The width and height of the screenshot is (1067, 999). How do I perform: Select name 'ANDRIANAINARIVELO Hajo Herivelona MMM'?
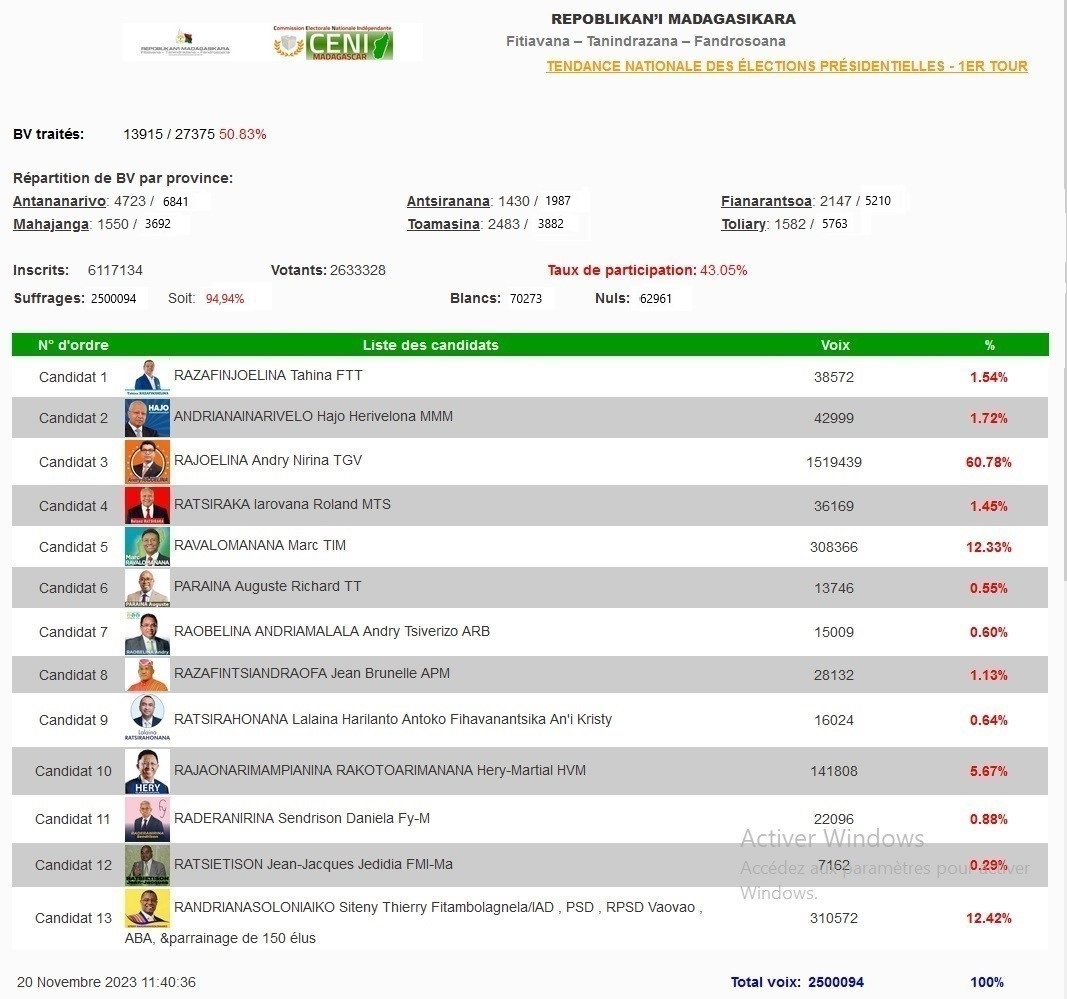click(x=313, y=416)
